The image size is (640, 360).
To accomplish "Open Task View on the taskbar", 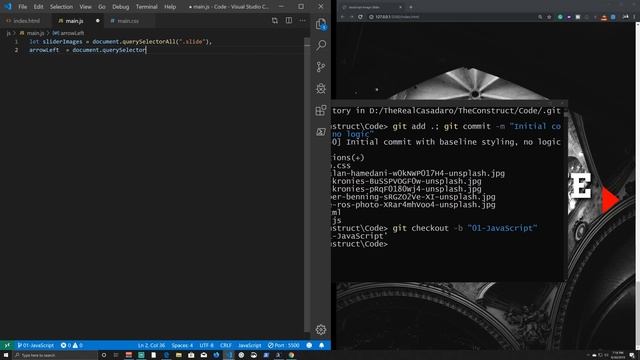I will click(x=116, y=355).
